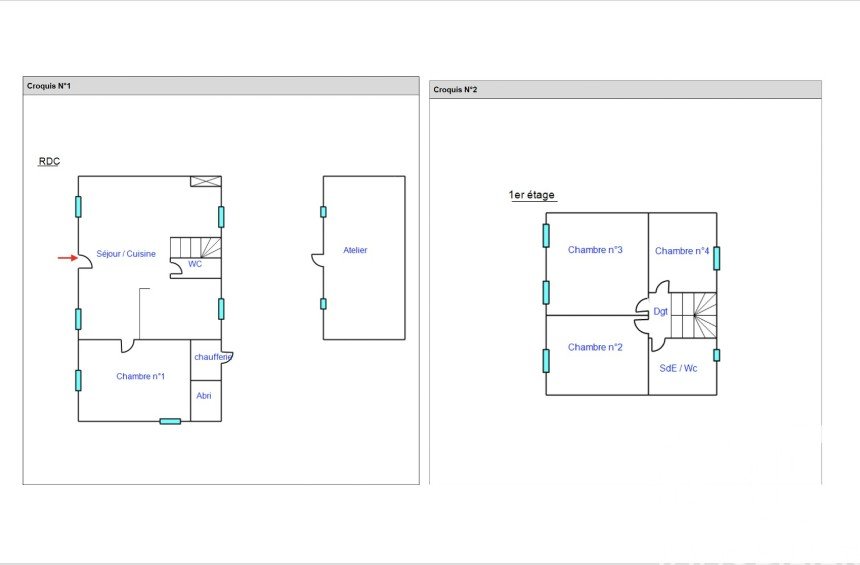860x565 pixels.
Task: Select the Abri room label
Action: pos(204,395)
